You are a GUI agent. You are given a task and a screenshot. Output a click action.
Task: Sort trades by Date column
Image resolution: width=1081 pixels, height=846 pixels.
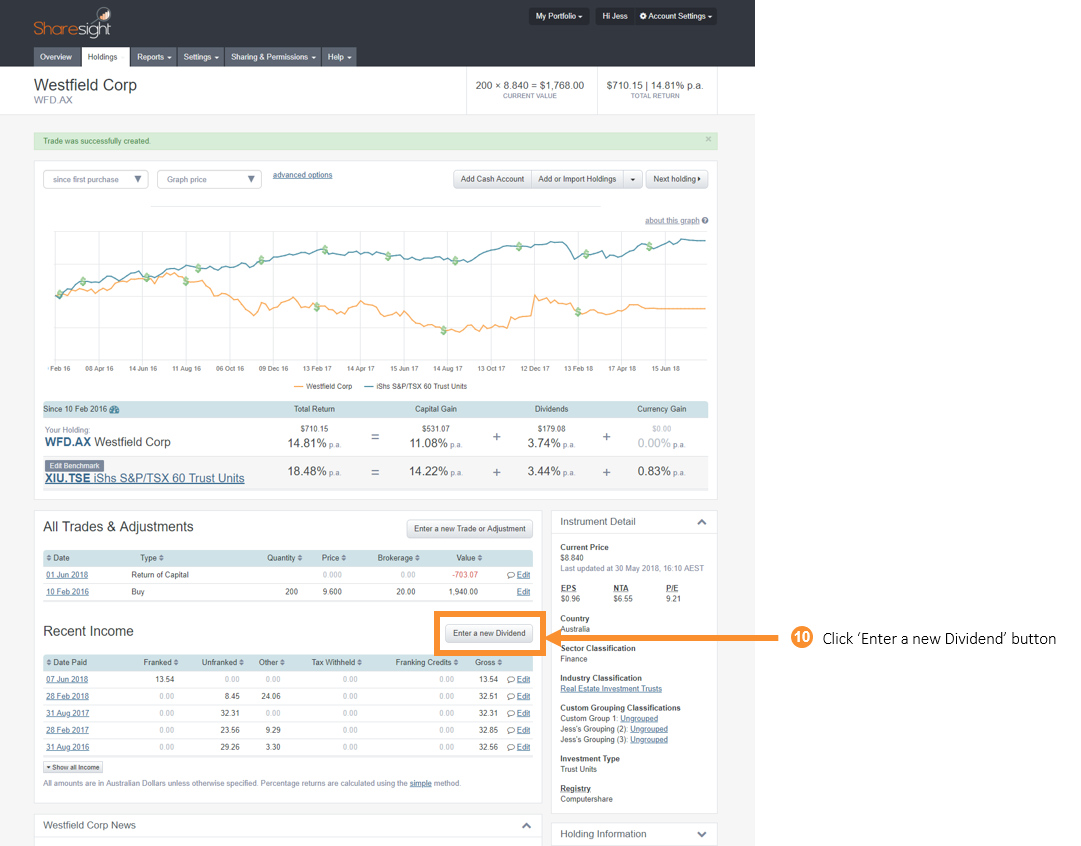58,558
